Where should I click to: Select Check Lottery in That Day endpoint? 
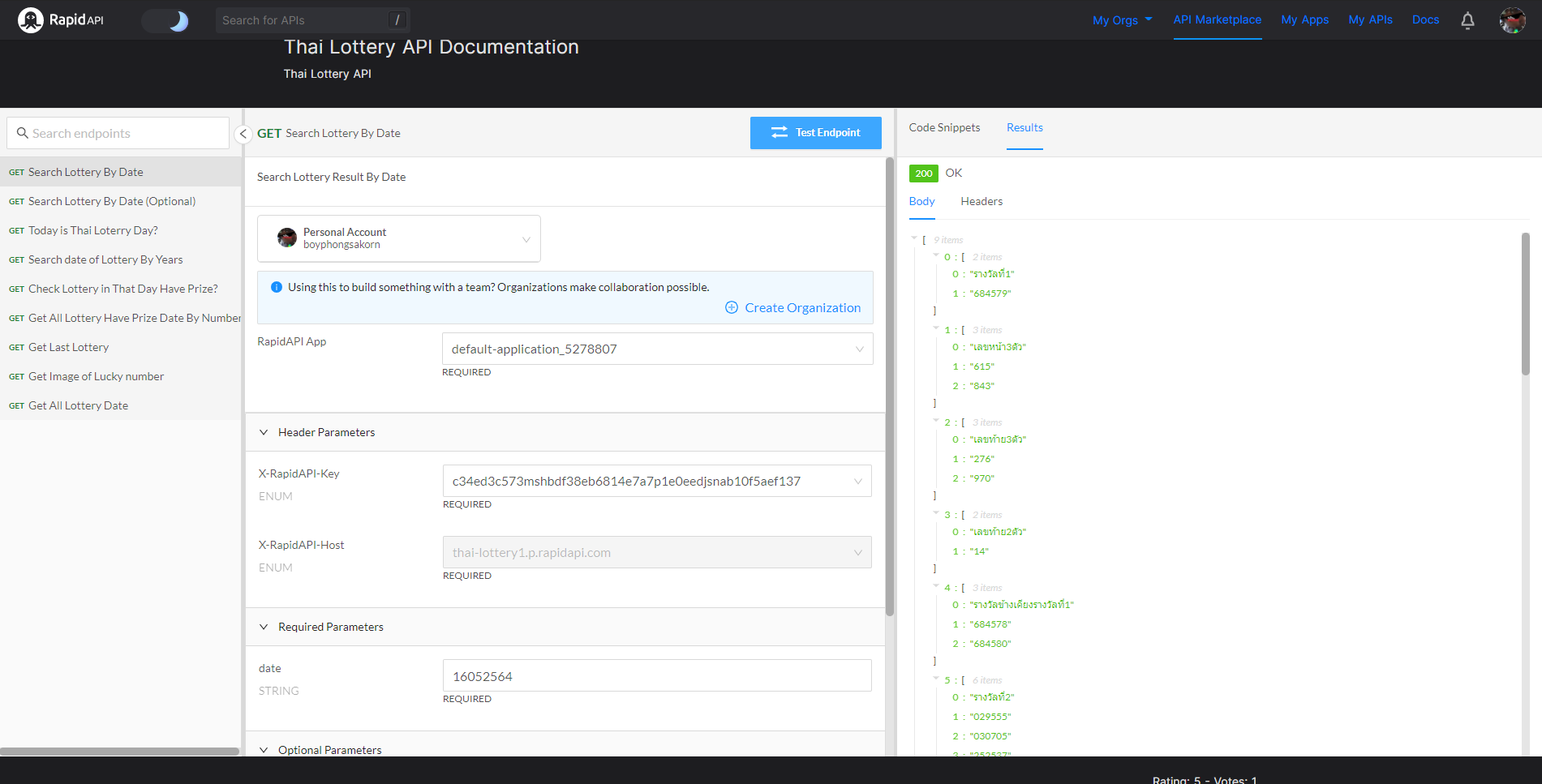[x=120, y=289]
